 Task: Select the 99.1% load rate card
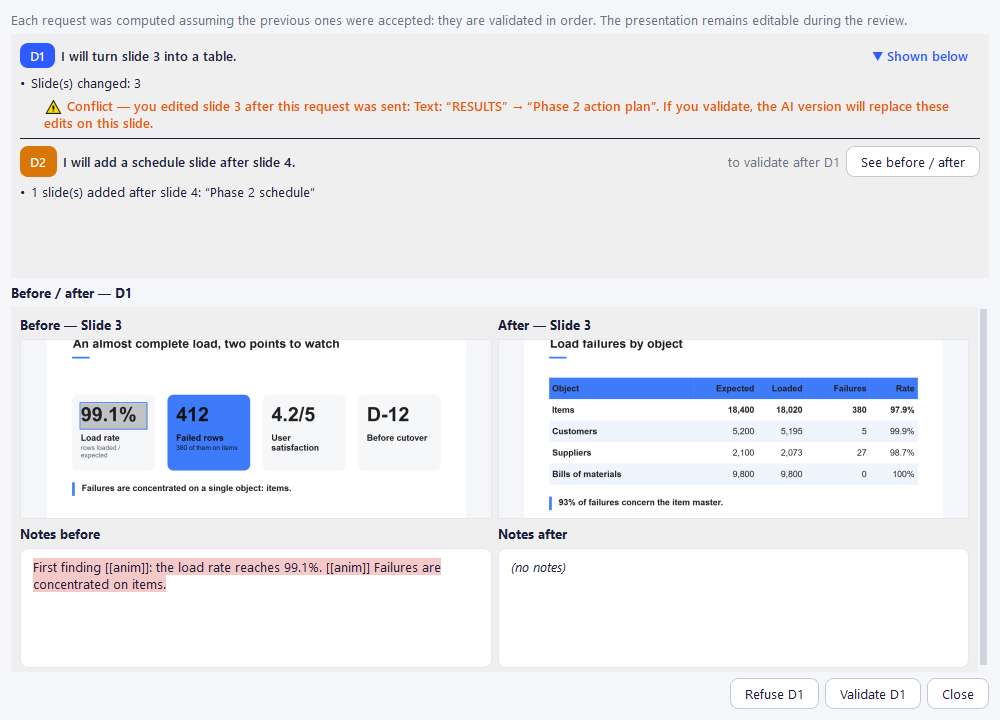point(114,432)
